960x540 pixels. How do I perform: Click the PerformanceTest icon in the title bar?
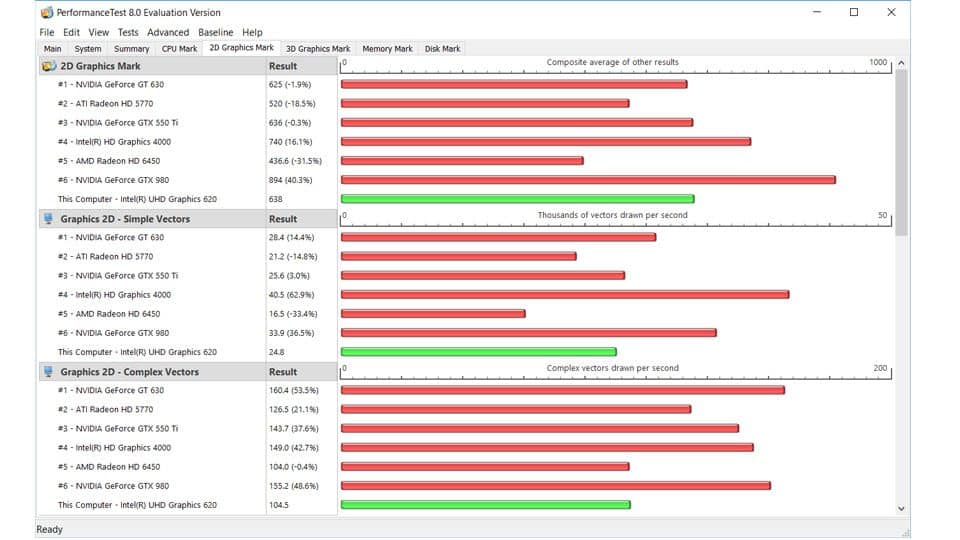coord(47,13)
